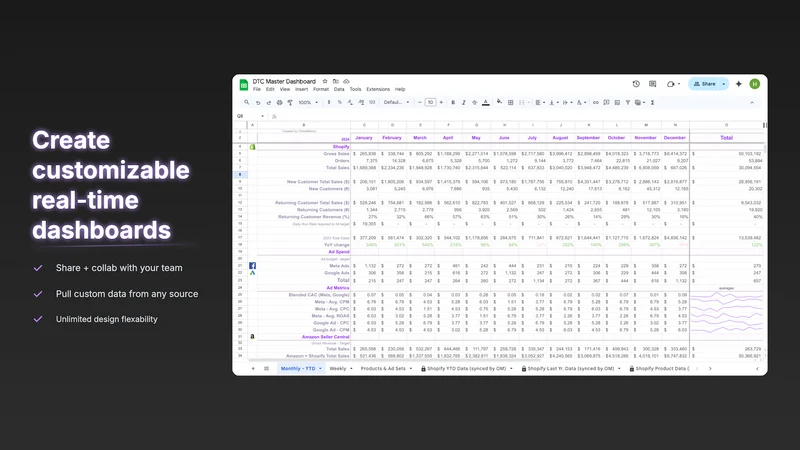Decrease decimal places

pos(350,103)
